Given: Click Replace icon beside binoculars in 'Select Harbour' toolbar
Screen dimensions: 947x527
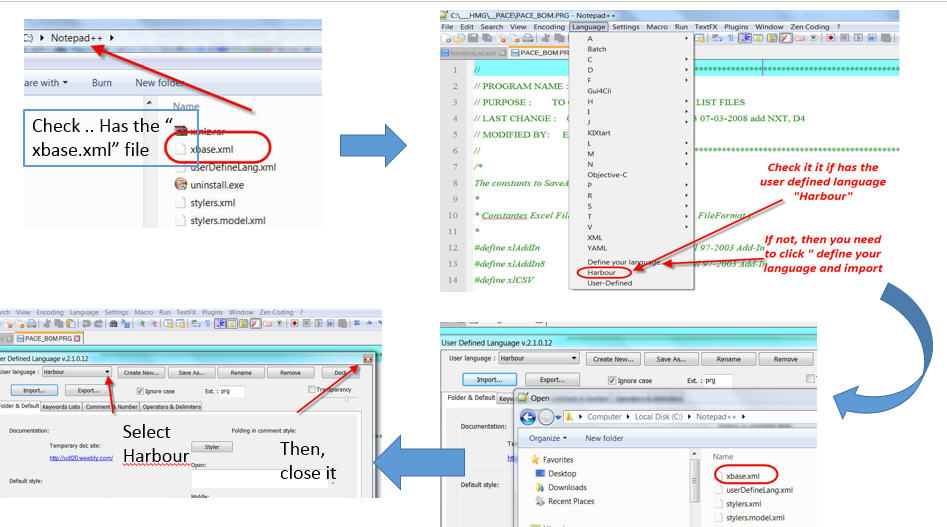Looking at the screenshot, I should tap(126, 324).
